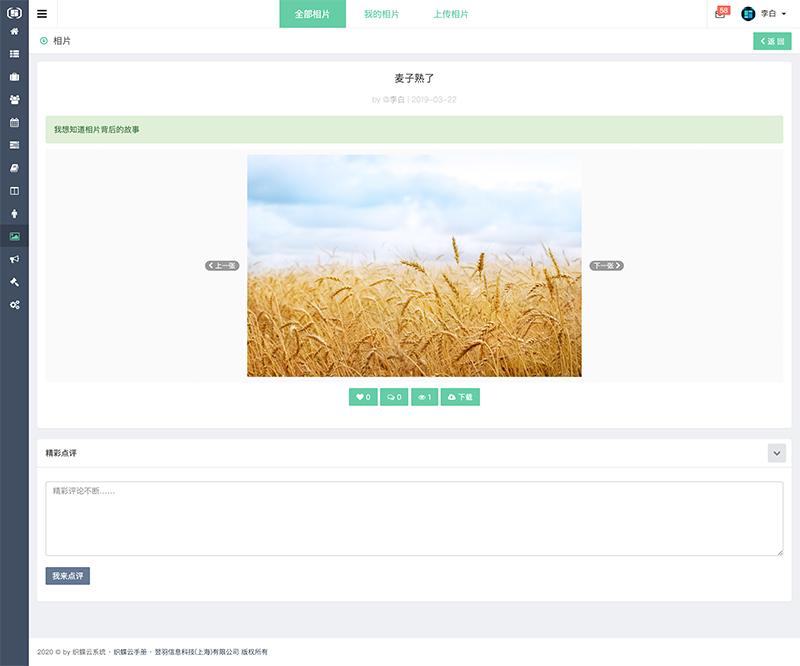Open the briefcase icon in sidebar

[14, 77]
